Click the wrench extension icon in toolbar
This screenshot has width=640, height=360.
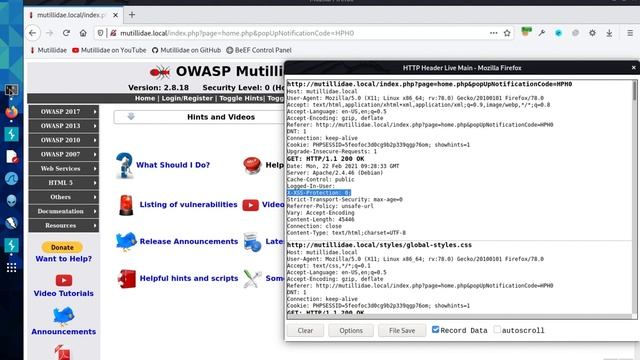tap(542, 33)
